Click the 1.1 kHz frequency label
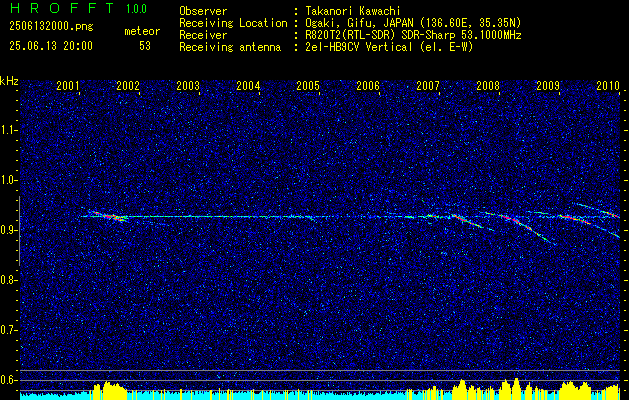 (8, 130)
